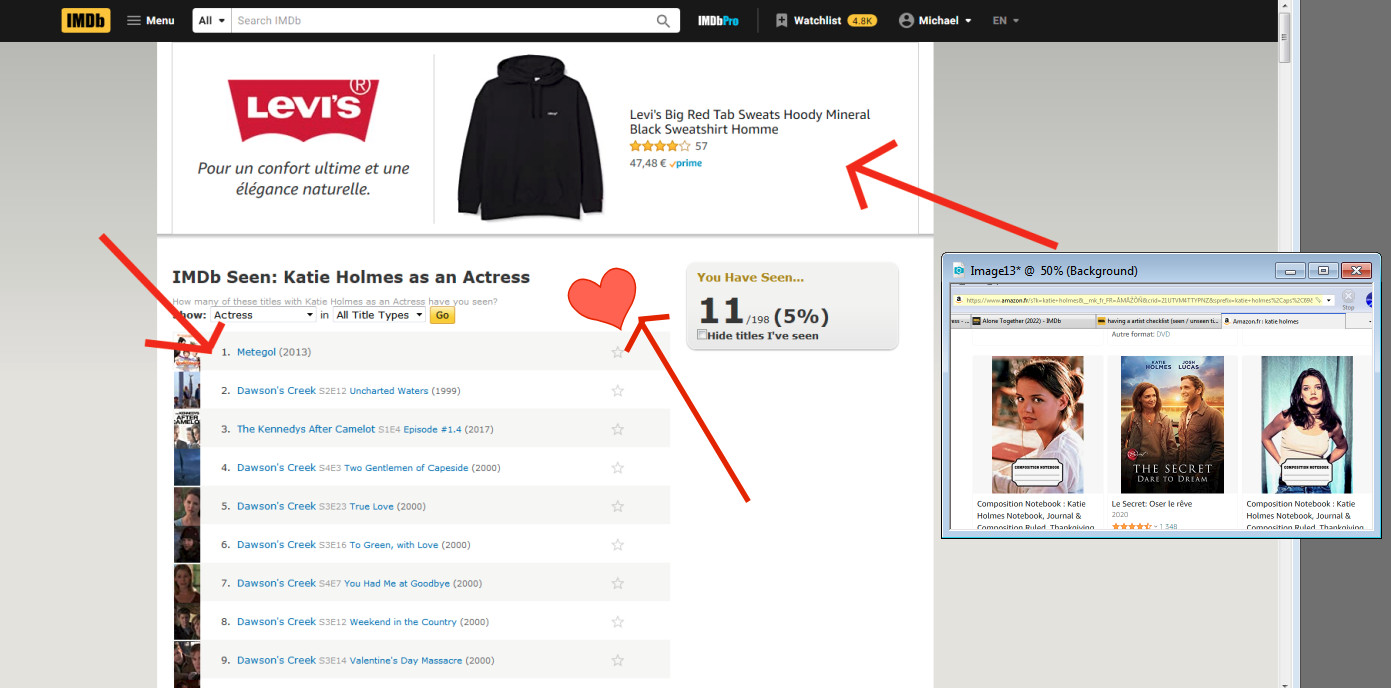Open Weekend in the Country episode link
Screen dimensions: 1391x688
[403, 622]
